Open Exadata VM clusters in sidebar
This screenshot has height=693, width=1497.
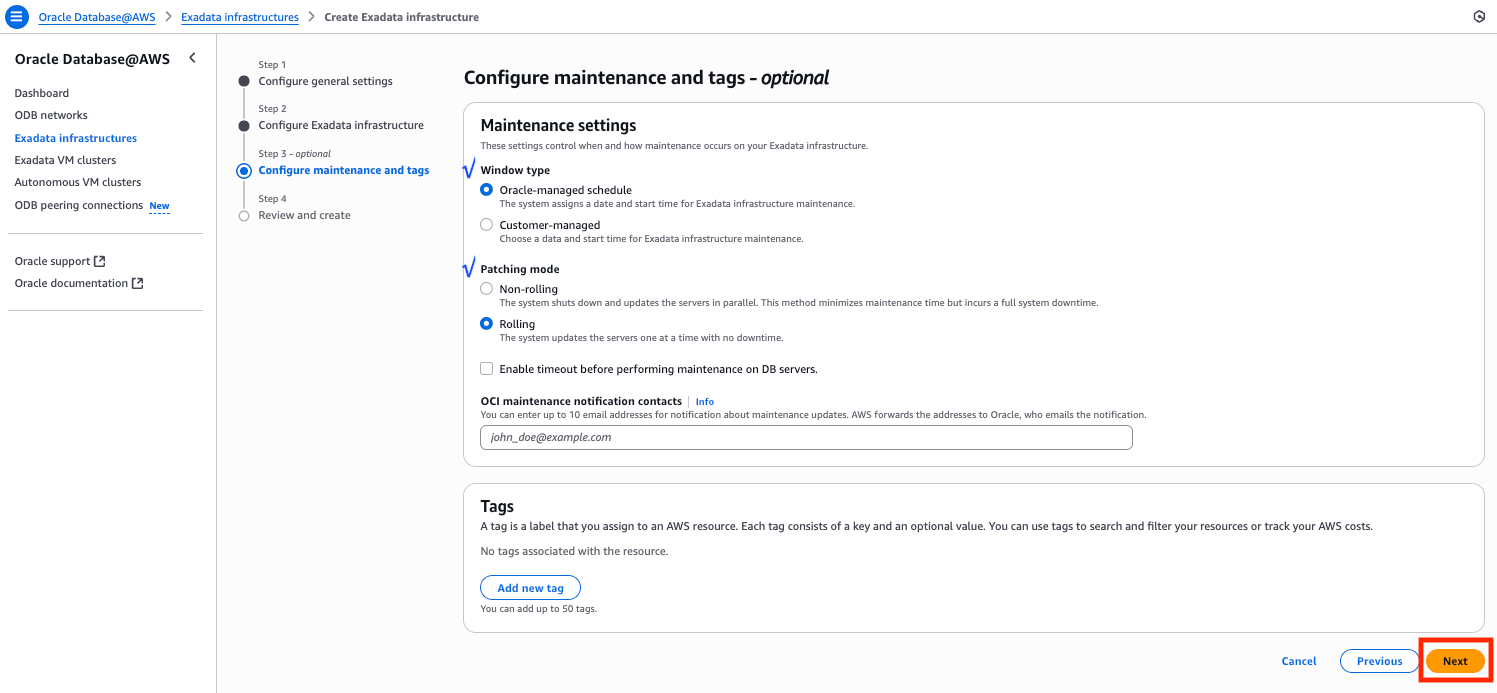65,160
